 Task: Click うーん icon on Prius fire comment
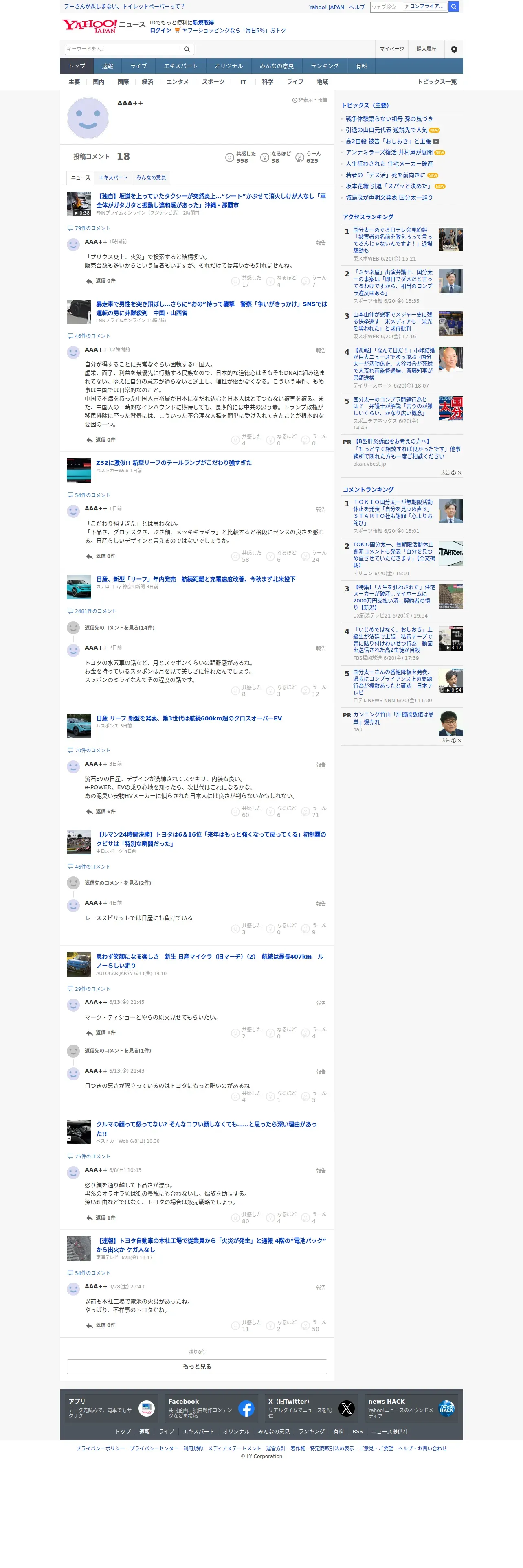coord(305,281)
